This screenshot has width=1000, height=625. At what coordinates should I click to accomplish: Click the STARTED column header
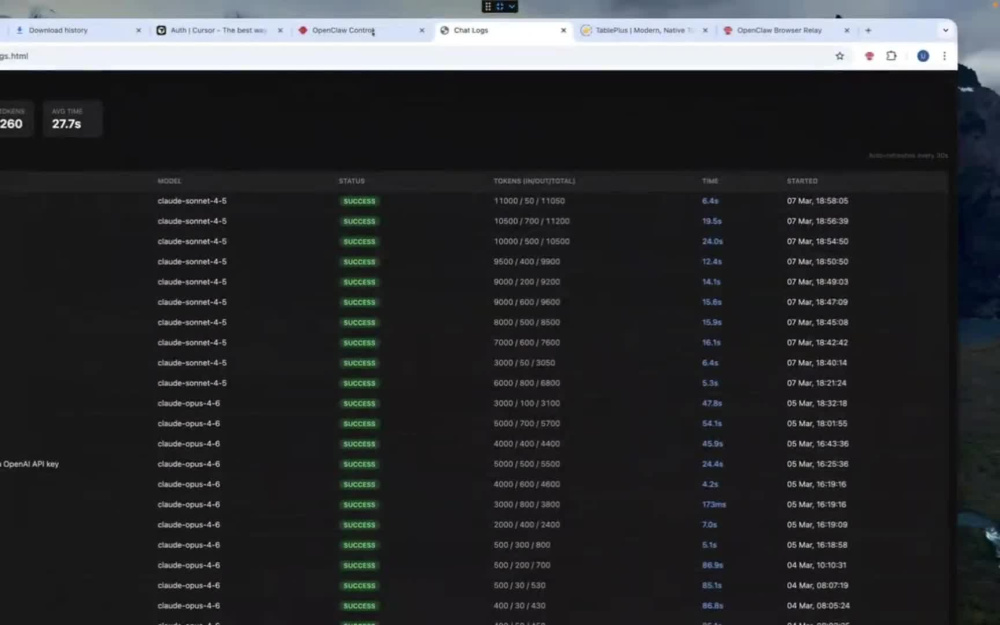tap(802, 181)
